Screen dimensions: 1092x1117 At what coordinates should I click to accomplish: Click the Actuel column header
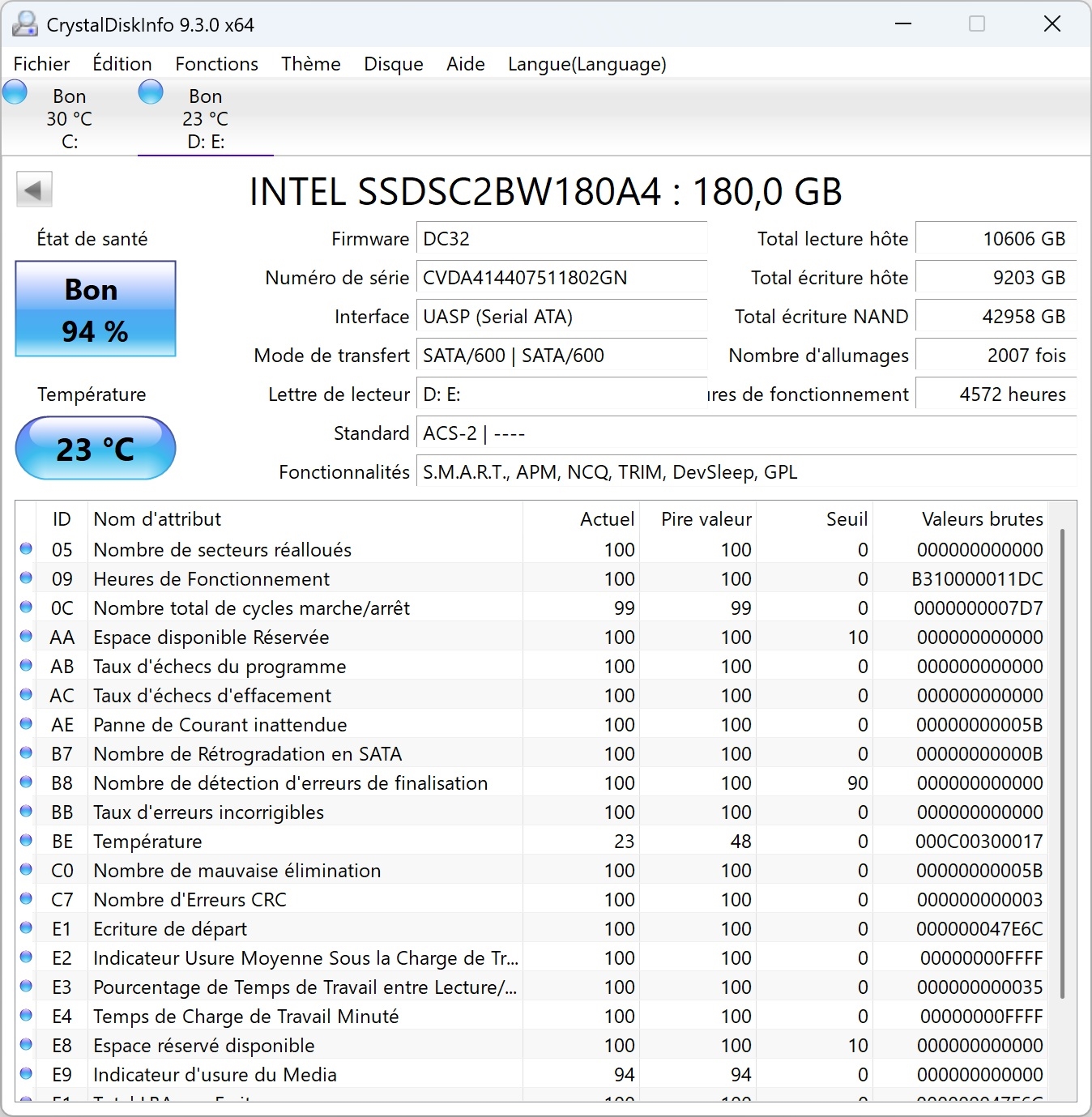coord(581,519)
